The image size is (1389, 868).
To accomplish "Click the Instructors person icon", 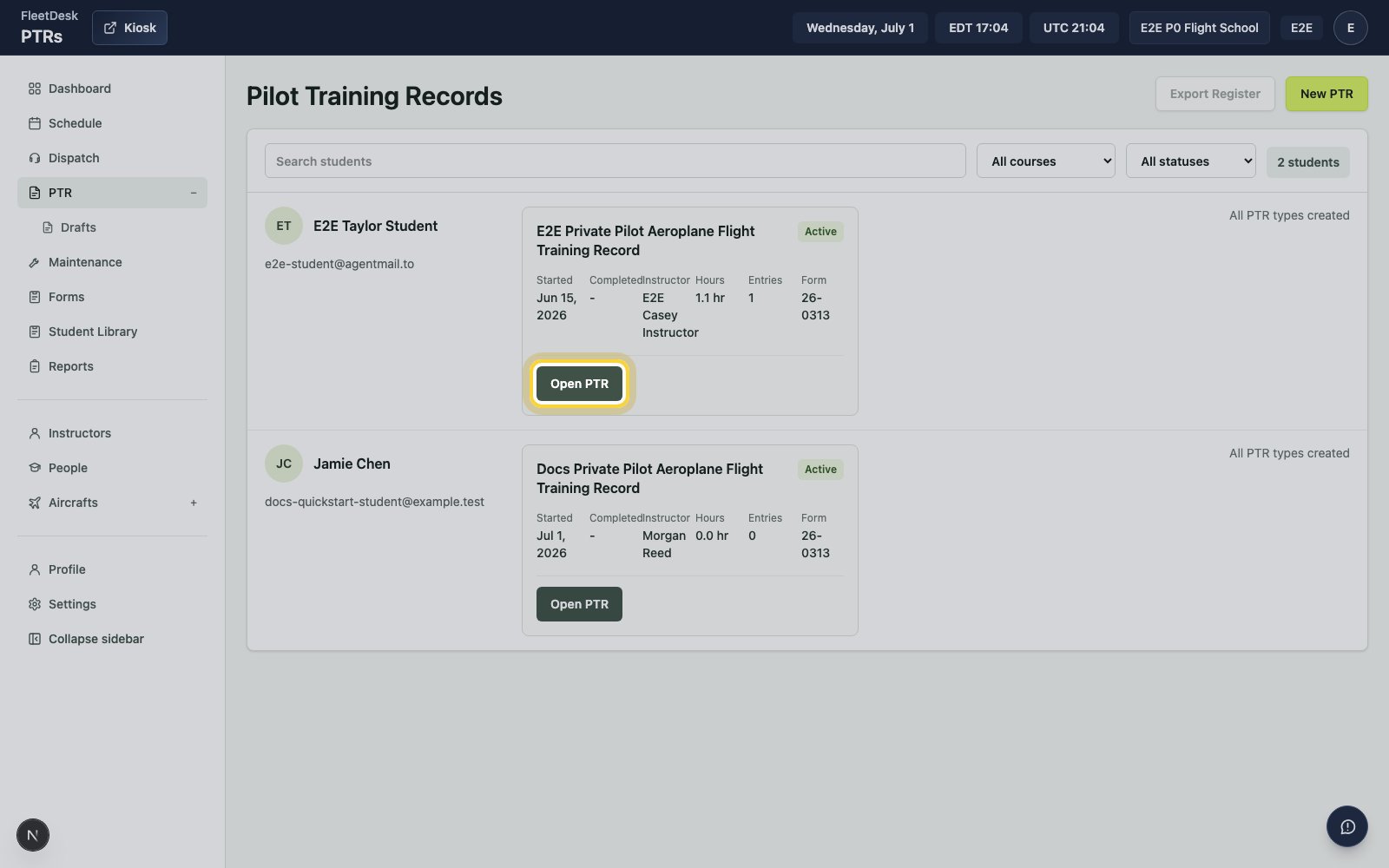I will [35, 433].
